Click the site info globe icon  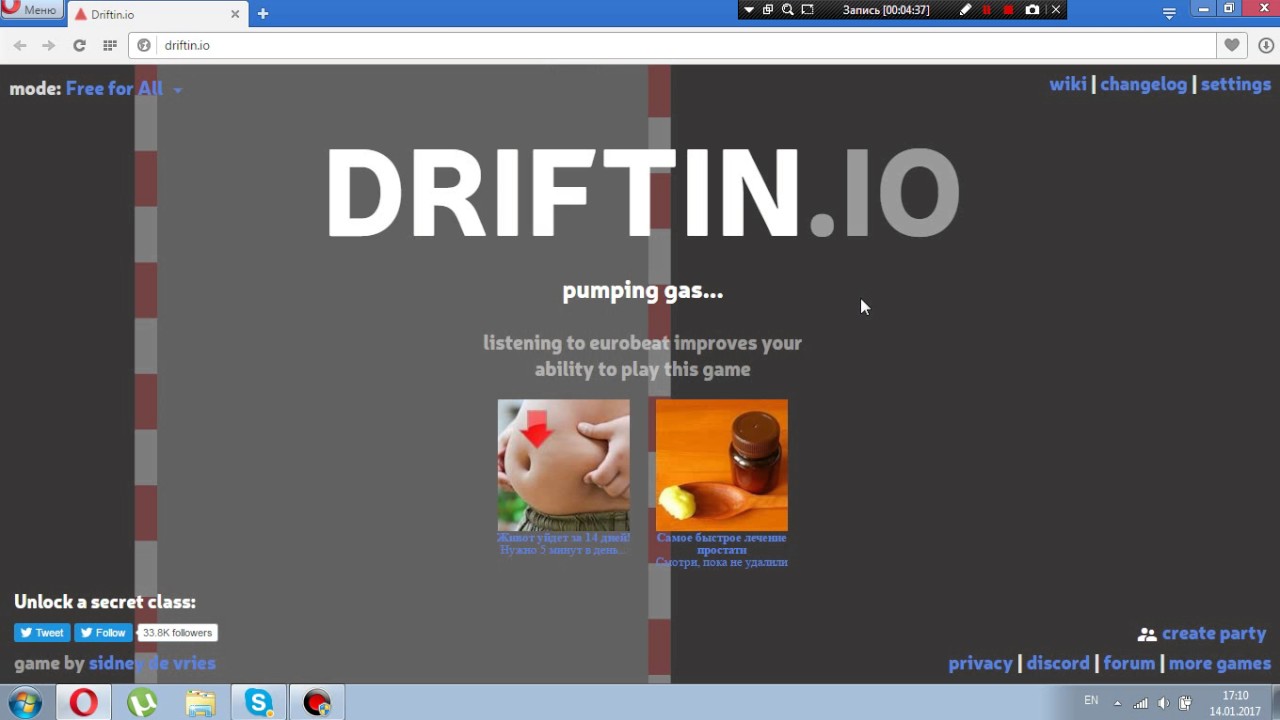pyautogui.click(x=144, y=45)
